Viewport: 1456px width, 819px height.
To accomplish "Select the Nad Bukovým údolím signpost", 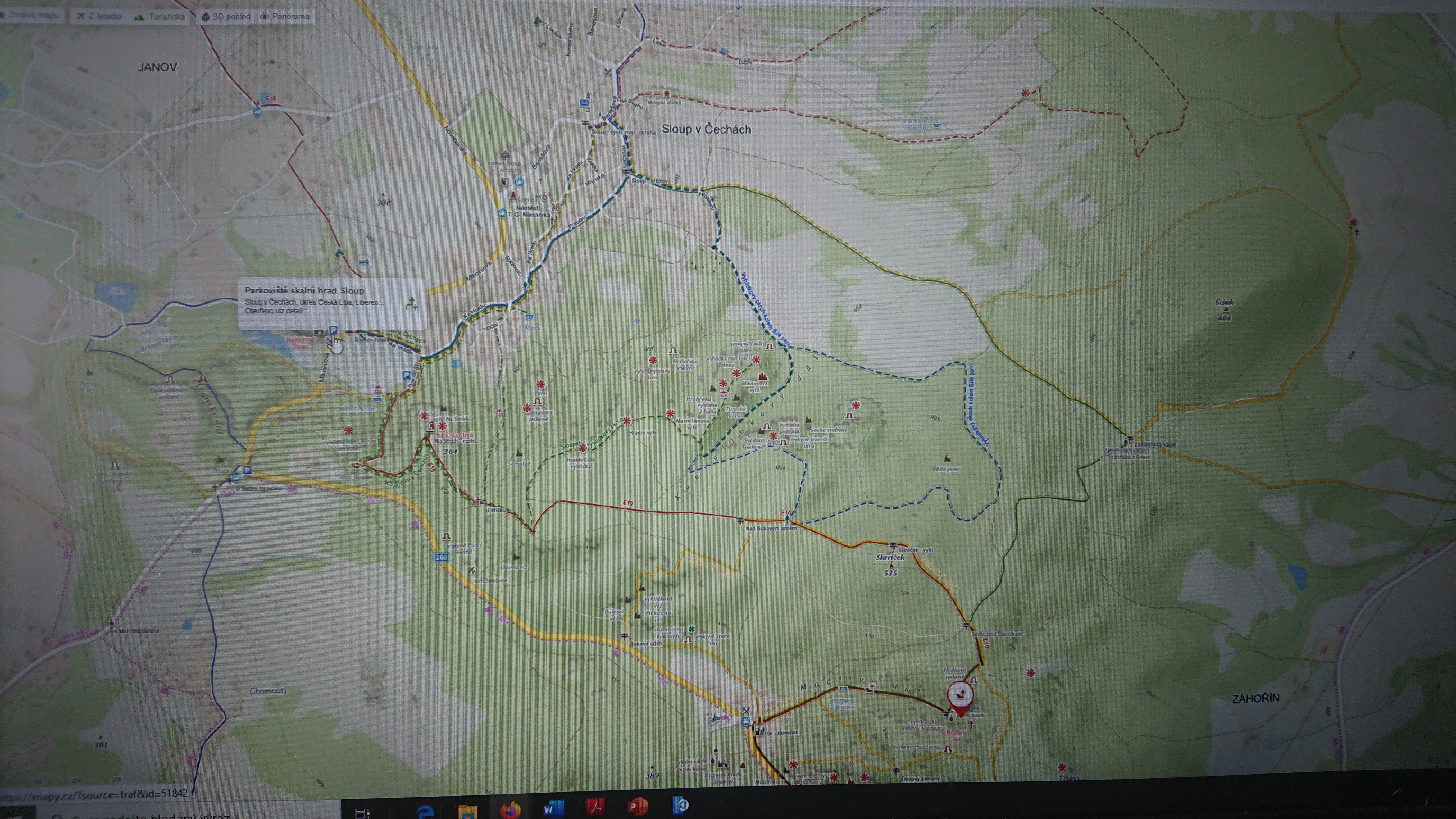I will coord(740,520).
